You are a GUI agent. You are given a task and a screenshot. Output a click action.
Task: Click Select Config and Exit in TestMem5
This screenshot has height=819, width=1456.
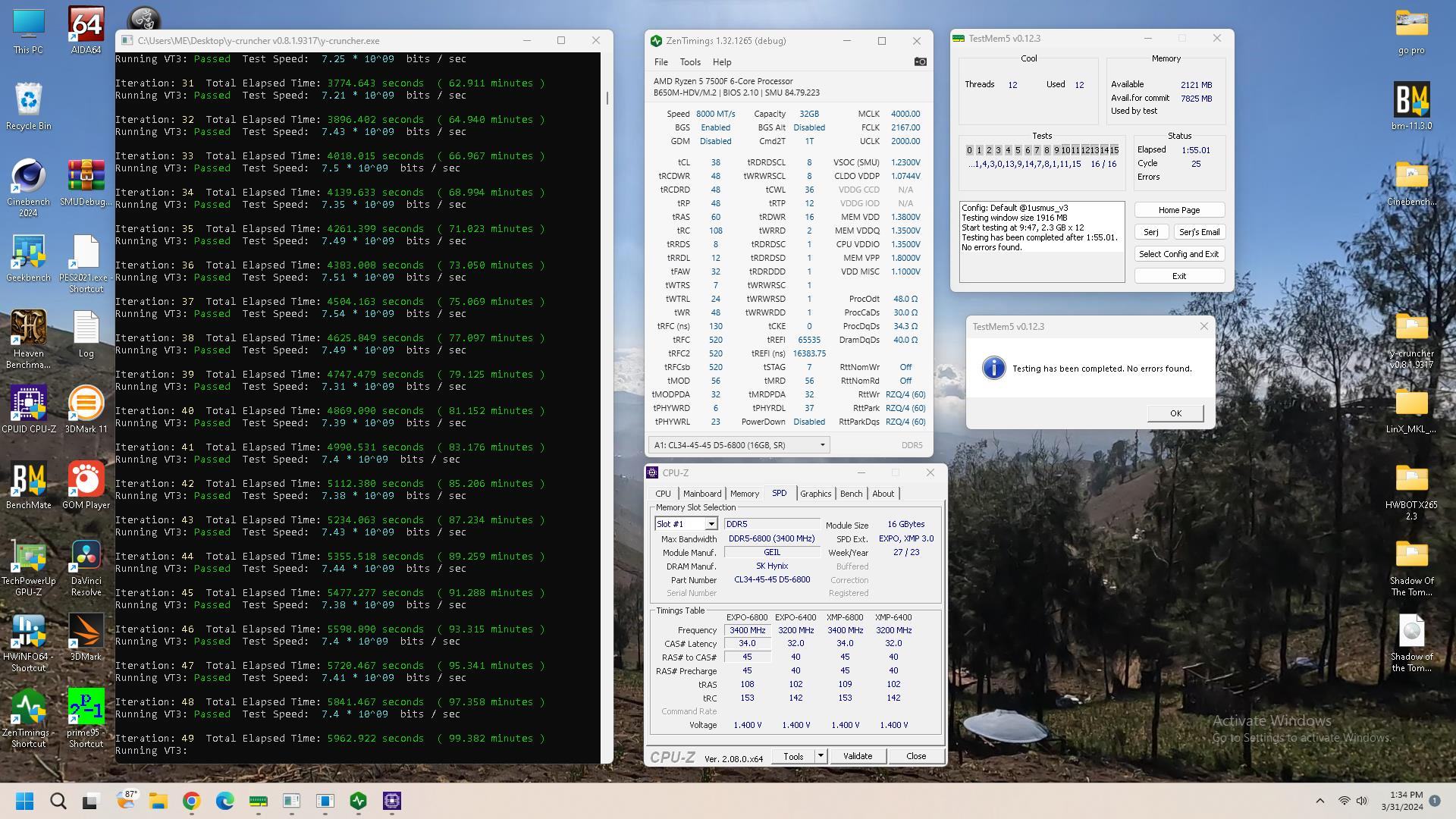coord(1179,254)
